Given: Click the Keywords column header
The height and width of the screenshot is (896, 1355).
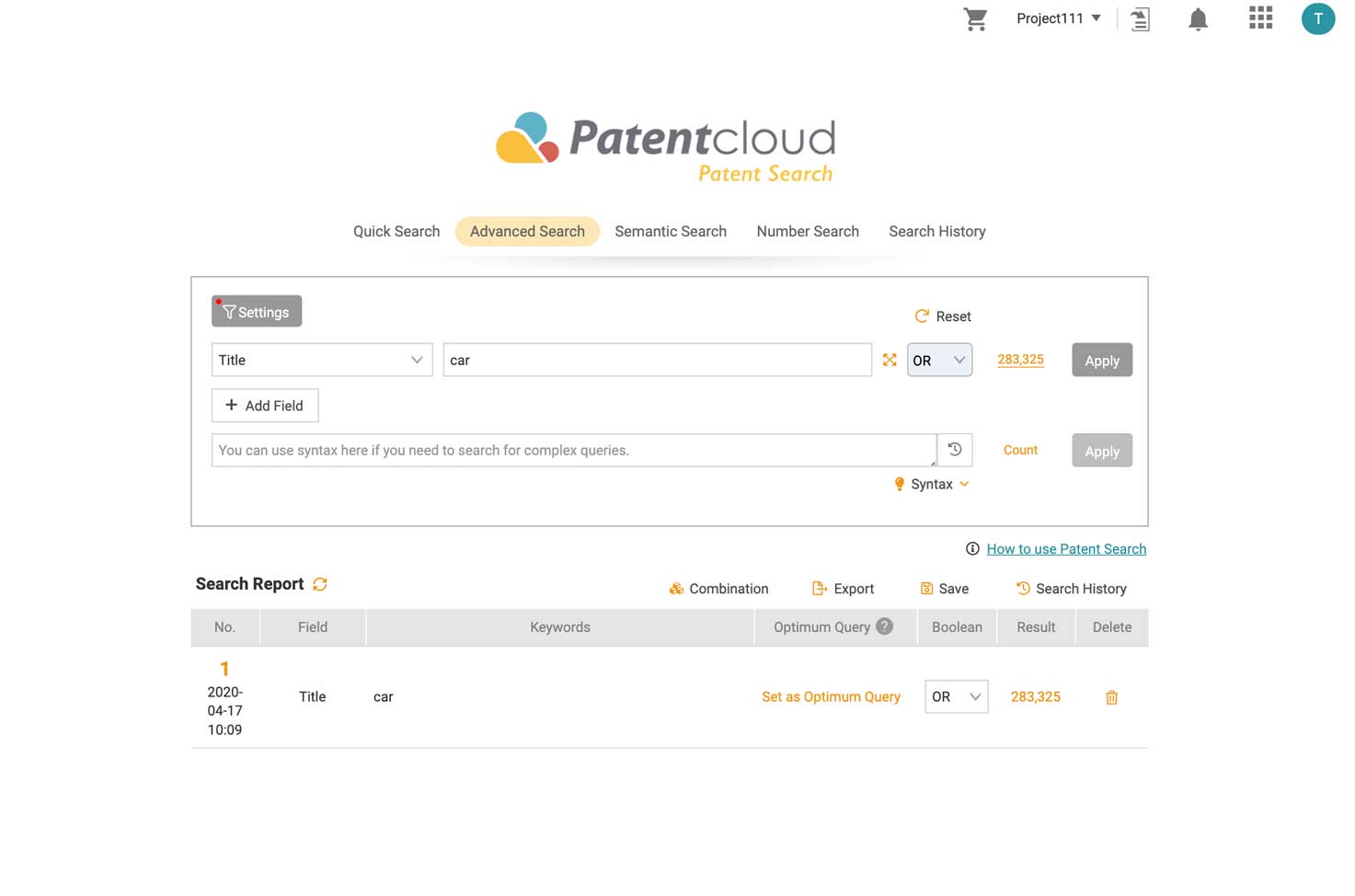Looking at the screenshot, I should [560, 626].
